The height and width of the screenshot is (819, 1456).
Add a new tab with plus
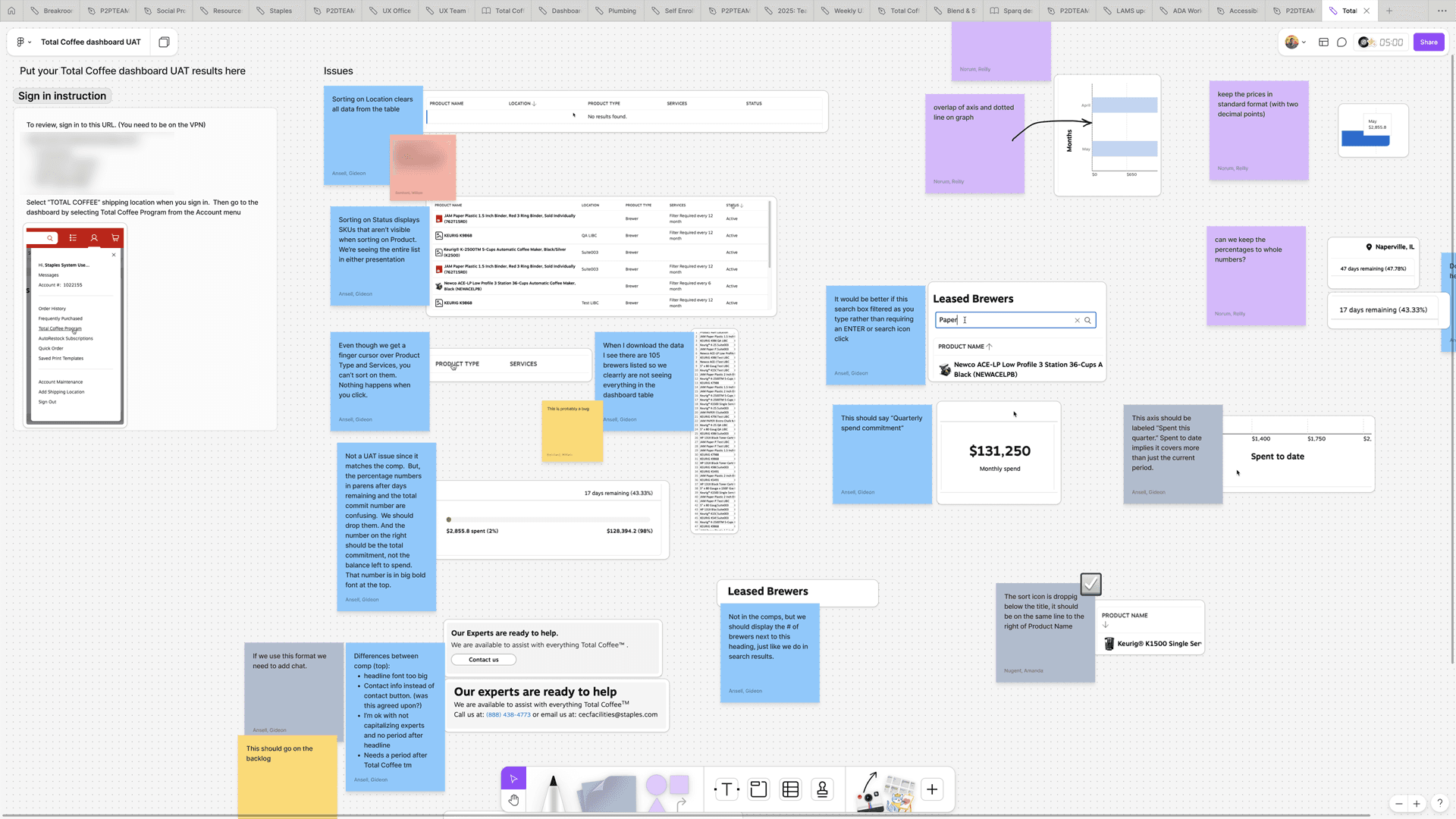click(x=1389, y=11)
